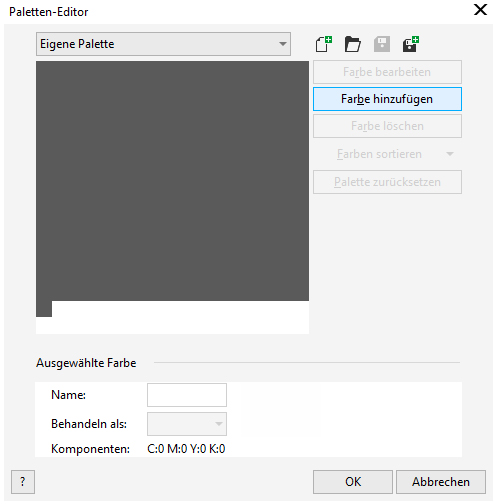Click inside the Name text field

point(187,395)
